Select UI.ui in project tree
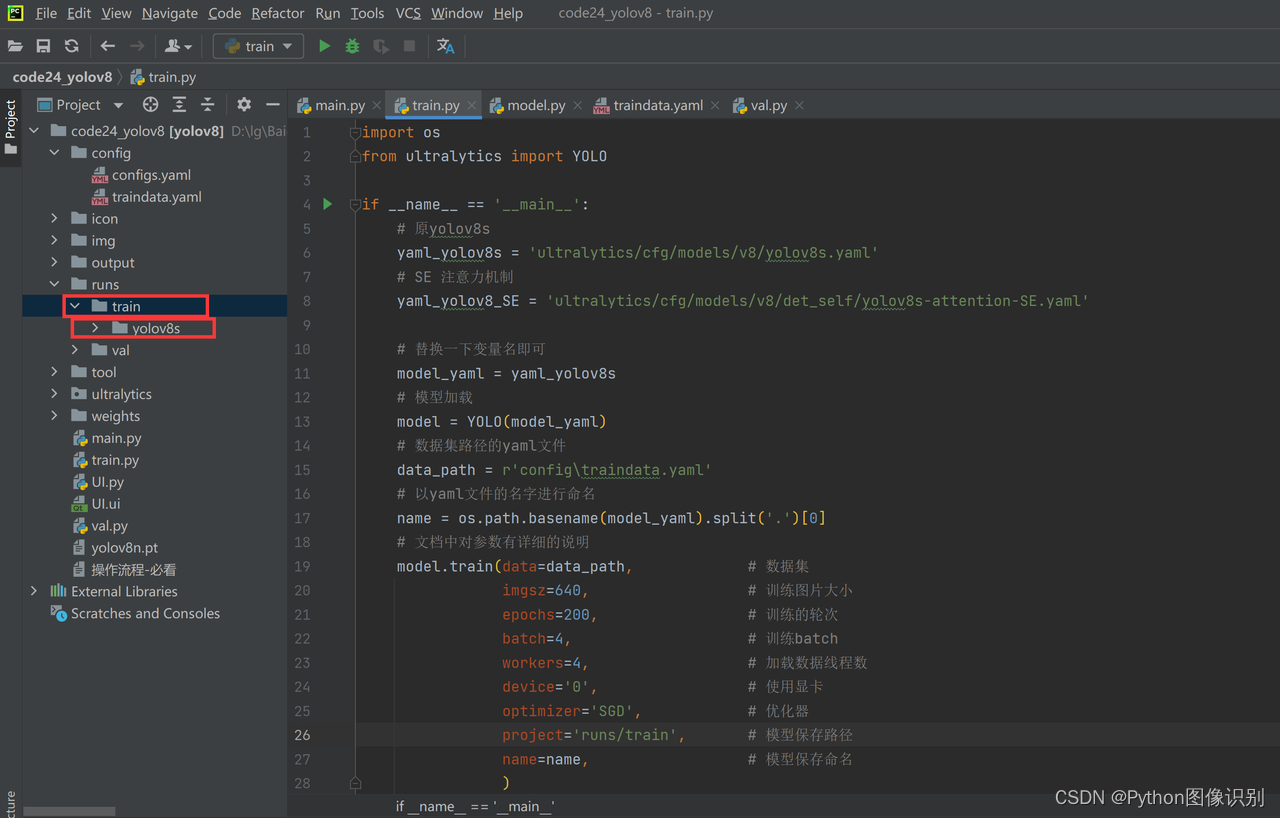Viewport: 1280px width, 818px height. pos(105,504)
